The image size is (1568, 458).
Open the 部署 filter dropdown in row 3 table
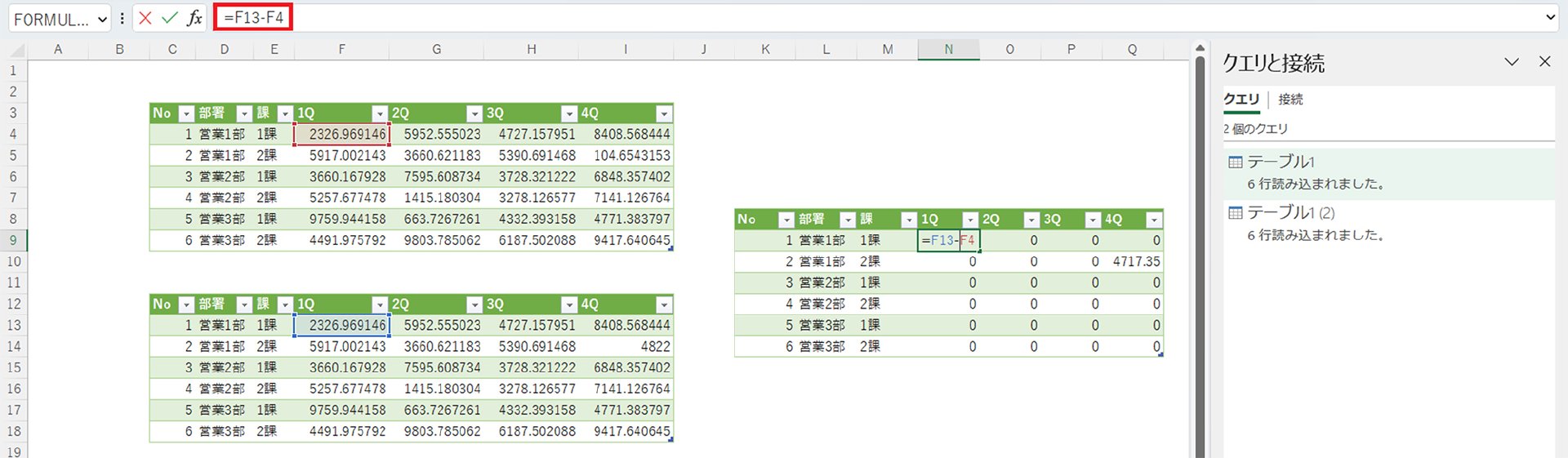tap(244, 113)
